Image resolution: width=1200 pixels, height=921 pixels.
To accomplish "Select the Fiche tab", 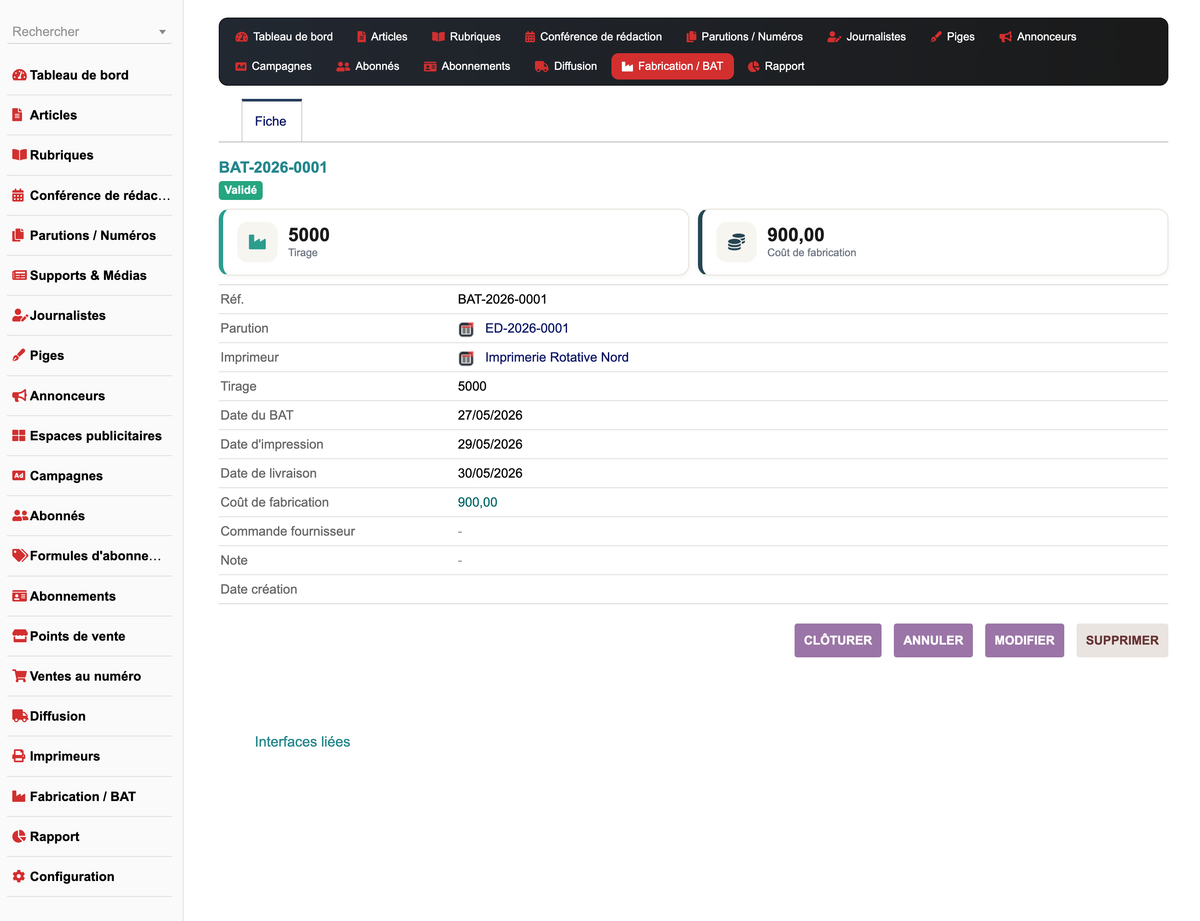I will [271, 121].
